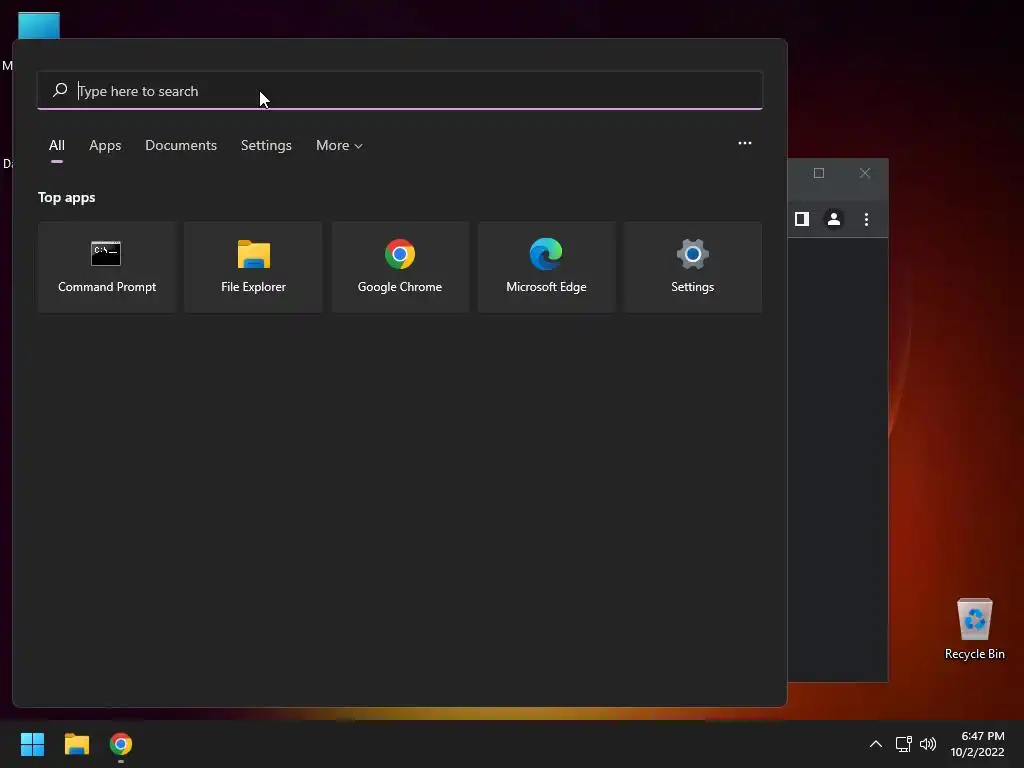Launch Microsoft Edge from Top apps
Screen dimensions: 1024x768
point(546,267)
